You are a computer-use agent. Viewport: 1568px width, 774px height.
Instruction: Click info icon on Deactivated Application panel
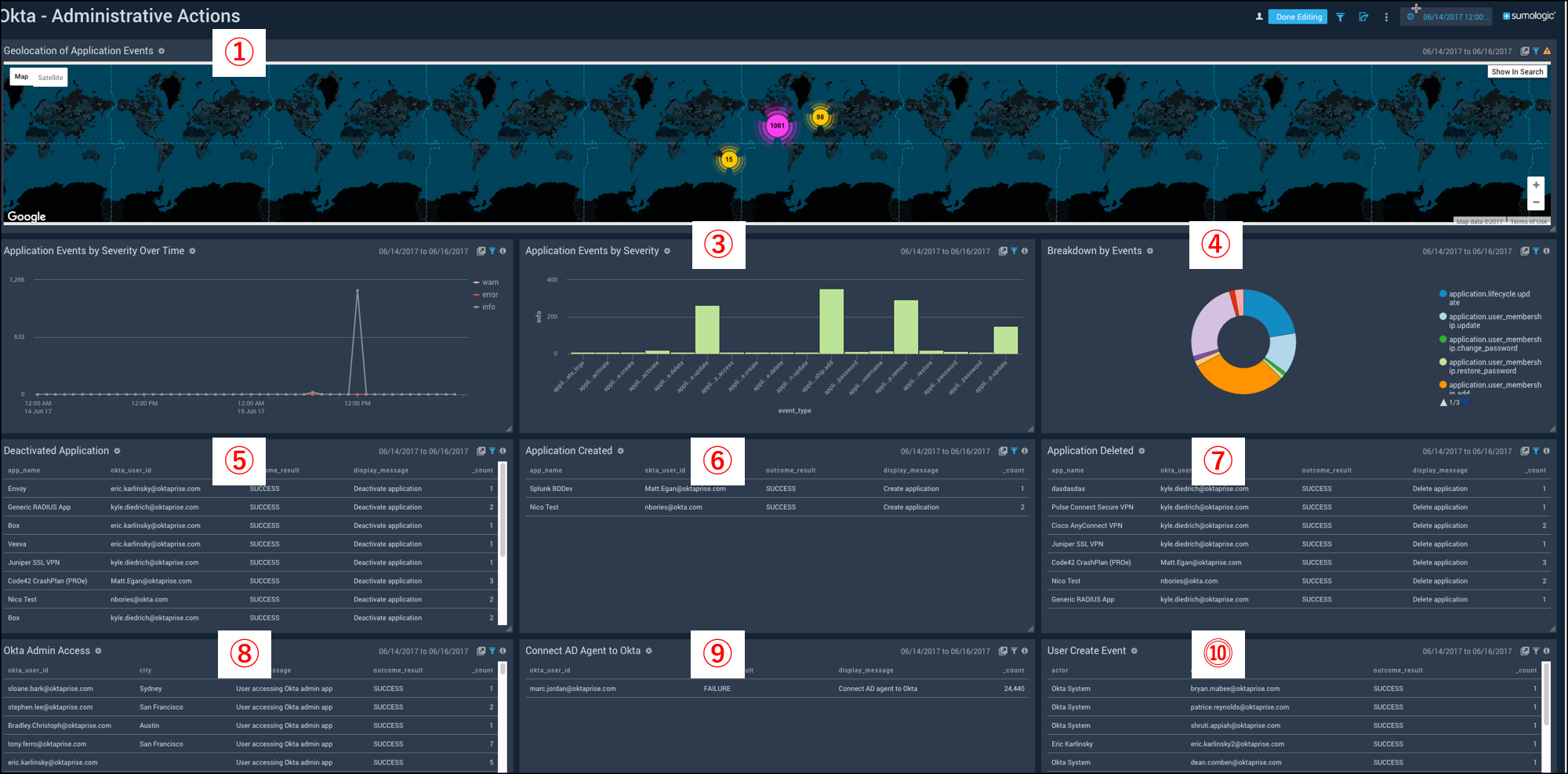click(x=503, y=451)
